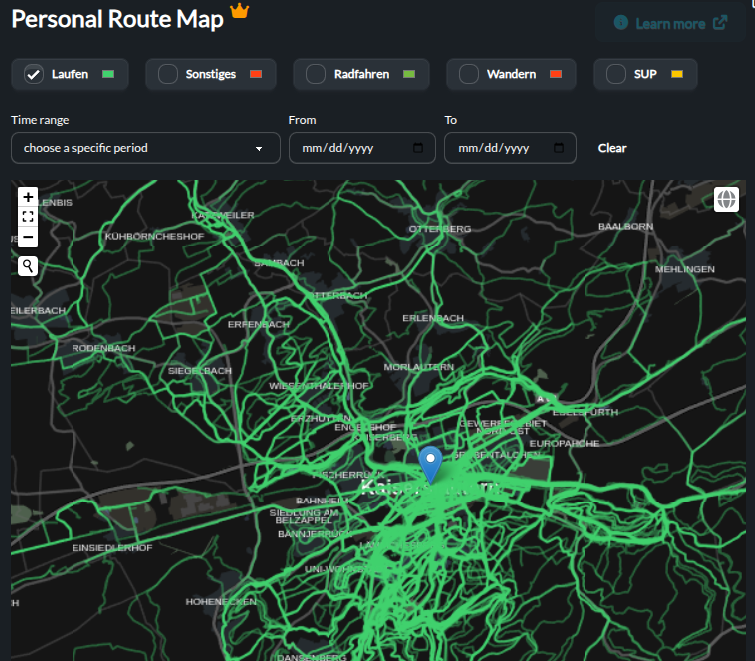Click the red Wandern color swatch
Image resolution: width=755 pixels, height=661 pixels.
tap(556, 74)
